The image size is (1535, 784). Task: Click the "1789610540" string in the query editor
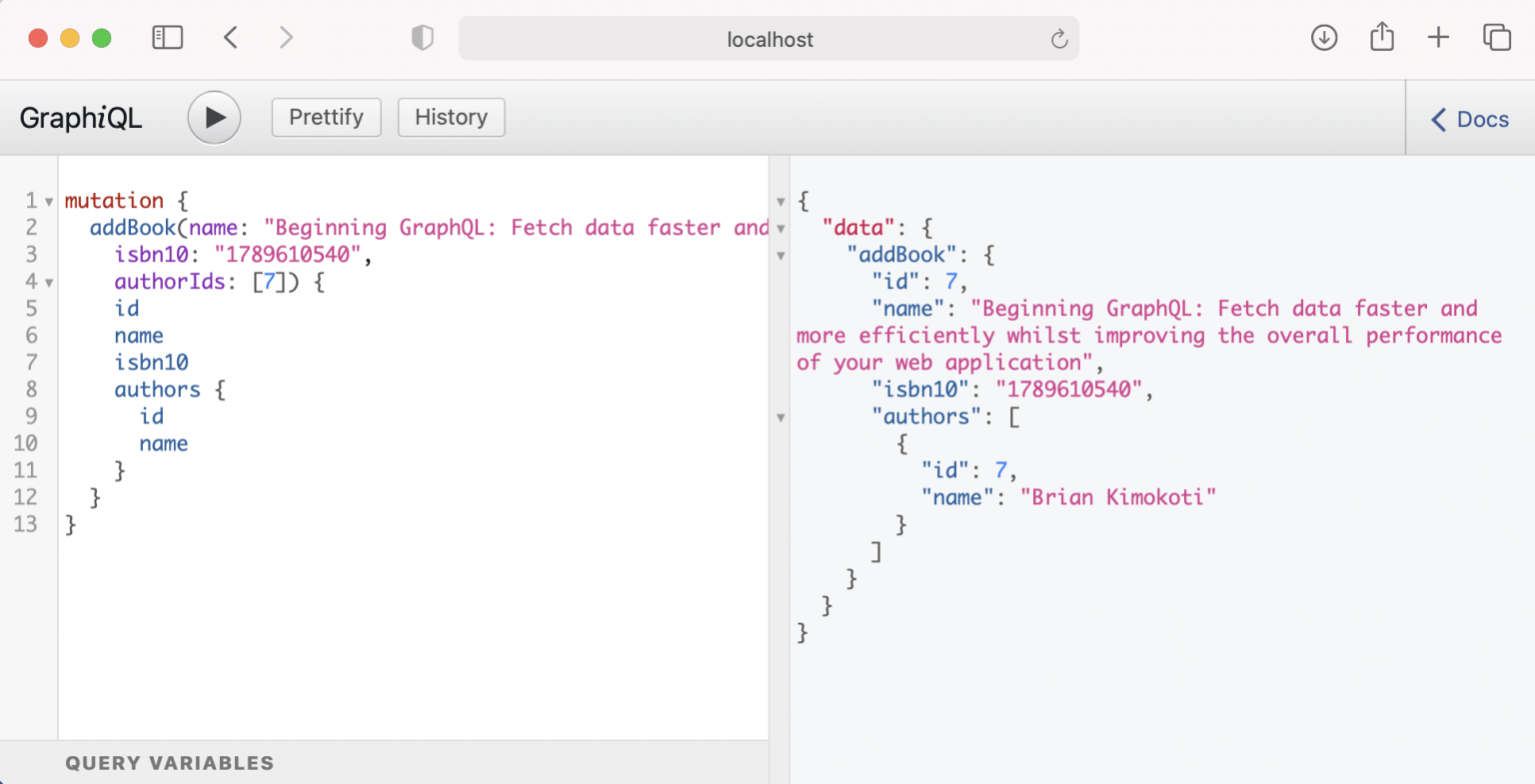[x=288, y=255]
